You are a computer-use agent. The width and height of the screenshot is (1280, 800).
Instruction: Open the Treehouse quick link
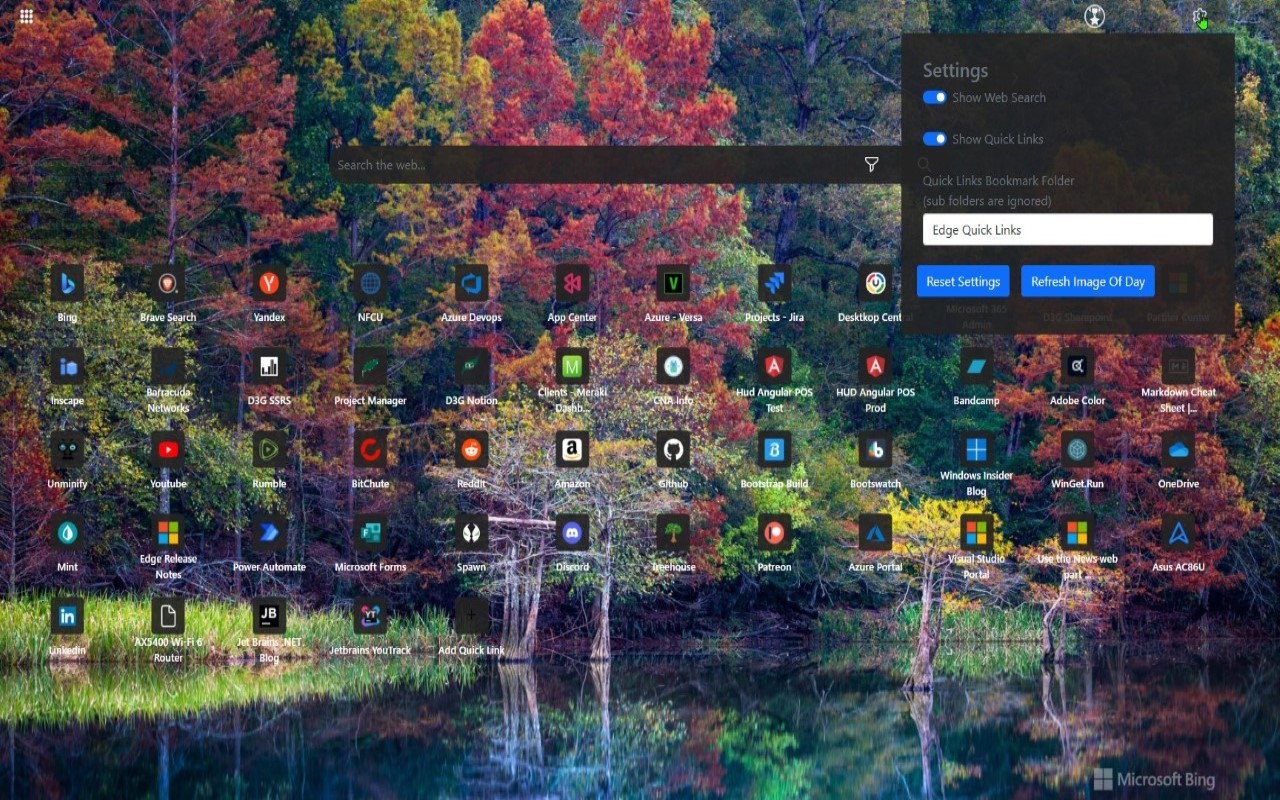(x=673, y=532)
